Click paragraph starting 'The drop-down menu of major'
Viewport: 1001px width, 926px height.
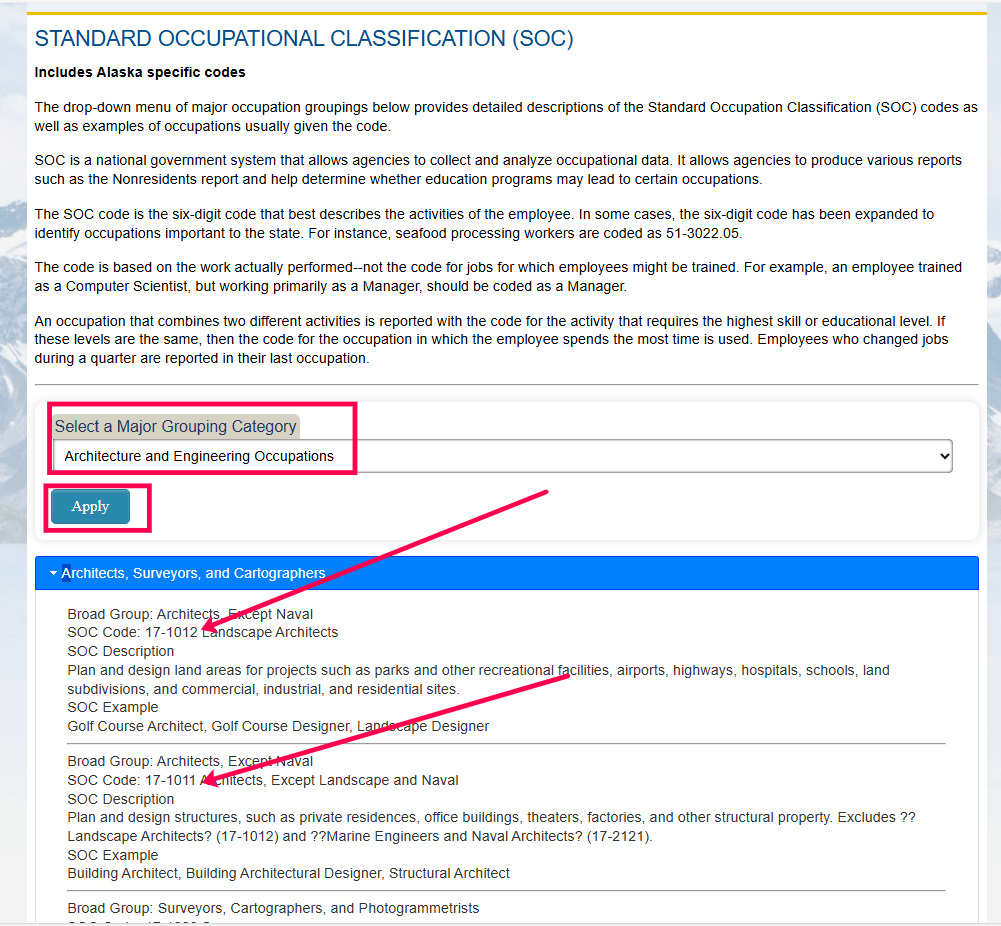point(506,117)
